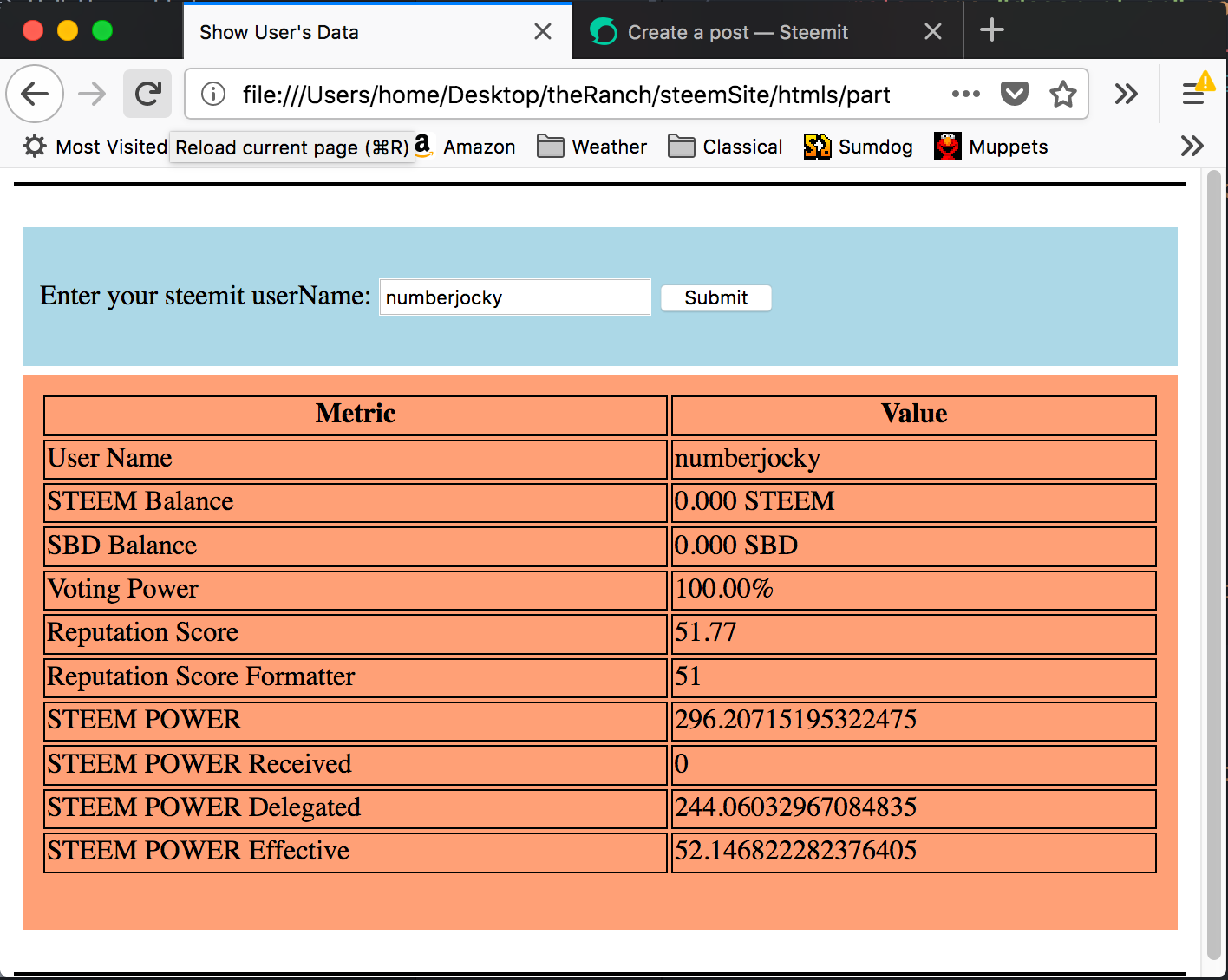Open the page actions three-dot menu
The height and width of the screenshot is (980, 1228).
coord(965,94)
